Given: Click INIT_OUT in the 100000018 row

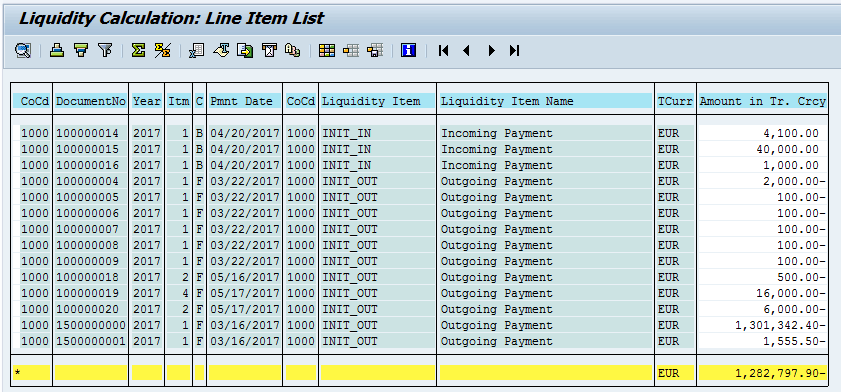Looking at the screenshot, I should click(x=350, y=277).
